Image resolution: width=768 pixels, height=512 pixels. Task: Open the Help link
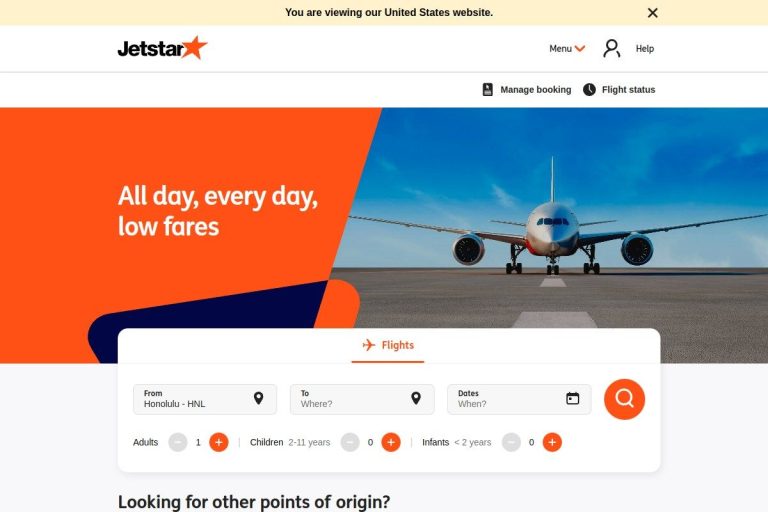tap(645, 49)
